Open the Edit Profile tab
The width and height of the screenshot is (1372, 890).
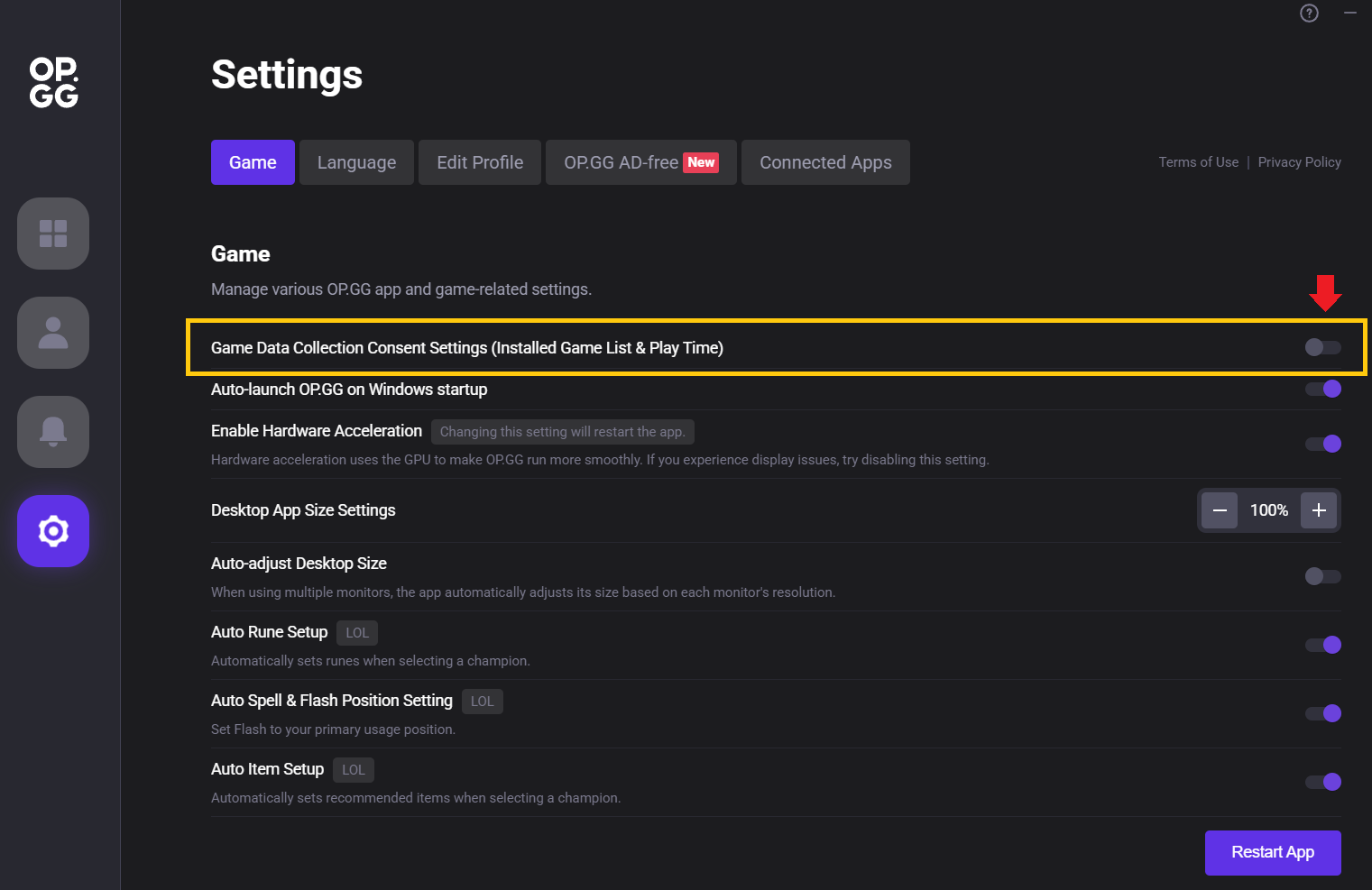tap(480, 162)
